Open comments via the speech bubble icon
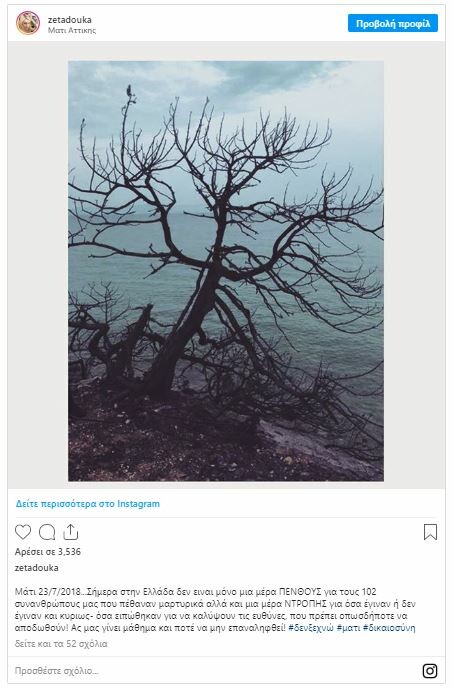 (x=47, y=532)
